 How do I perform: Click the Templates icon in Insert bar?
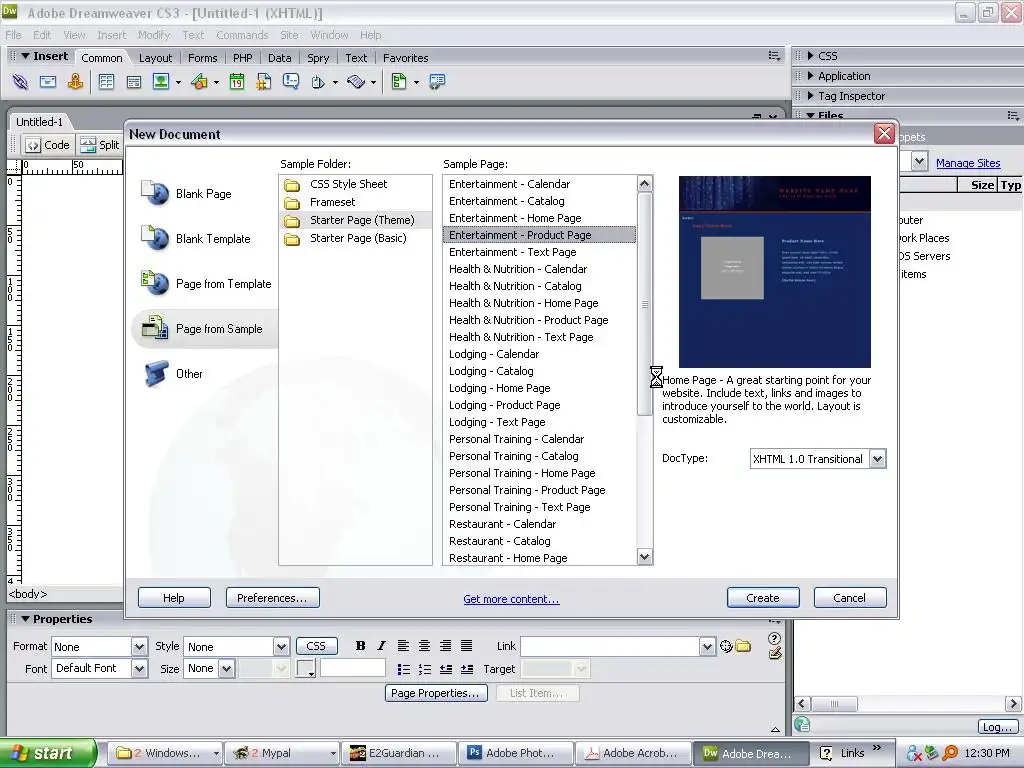398,82
